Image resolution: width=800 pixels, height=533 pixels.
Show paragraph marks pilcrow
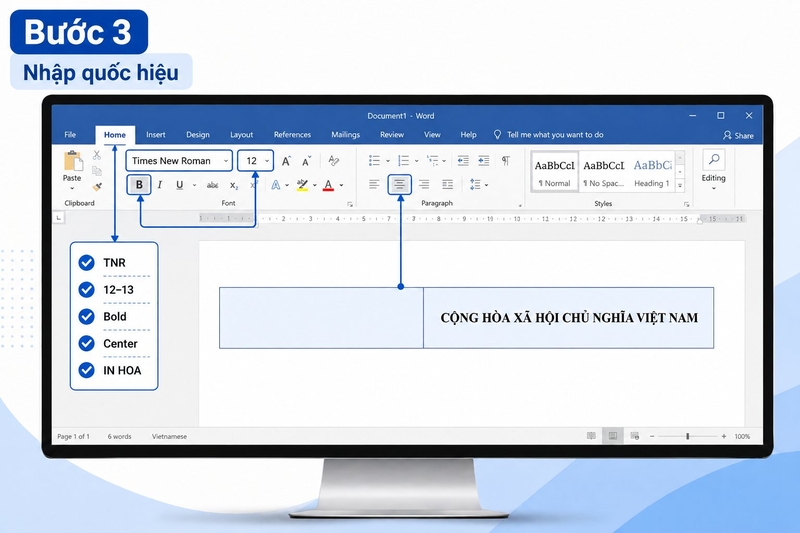506,161
